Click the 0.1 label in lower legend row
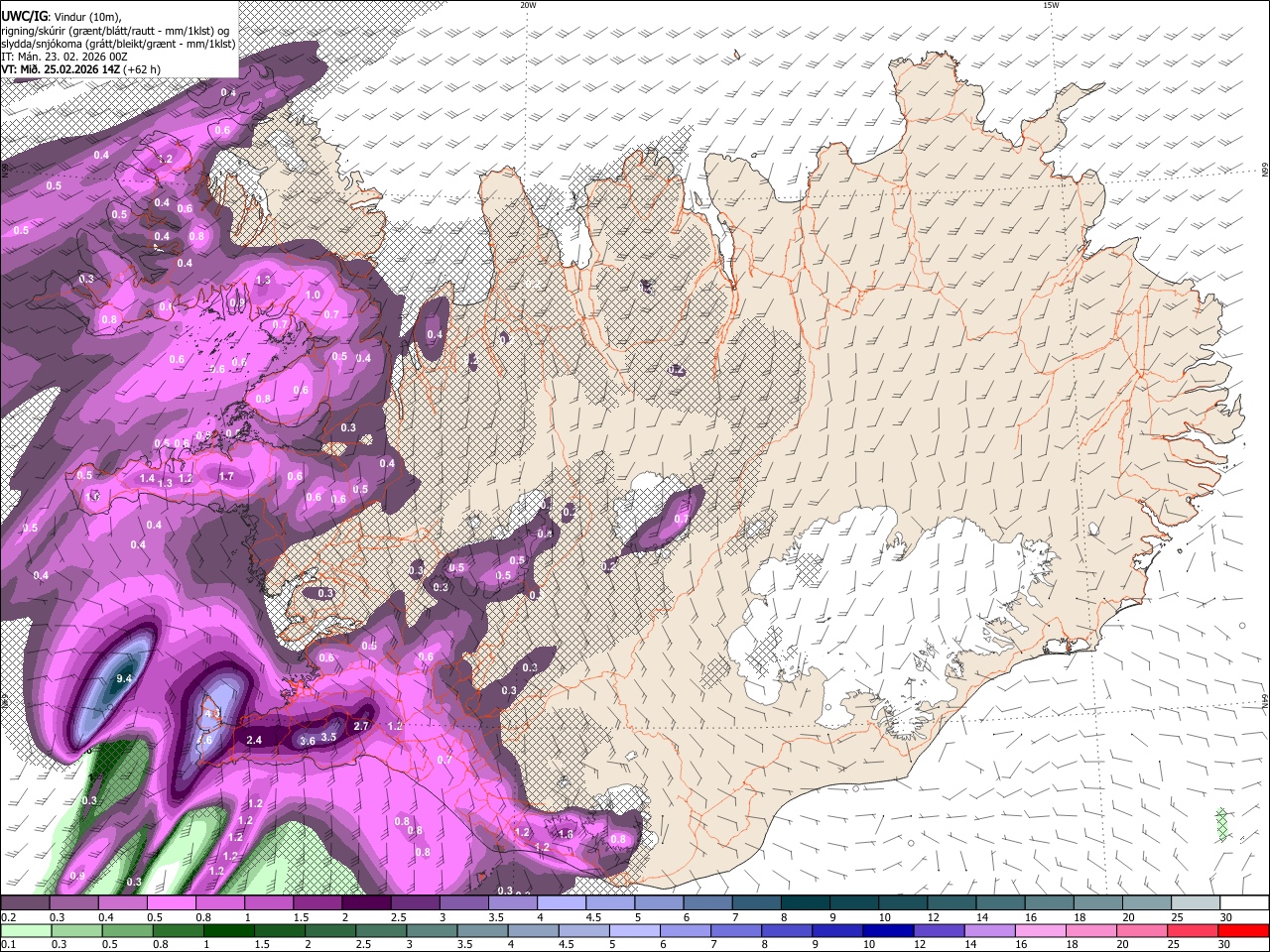This screenshot has width=1270, height=952. [x=8, y=944]
